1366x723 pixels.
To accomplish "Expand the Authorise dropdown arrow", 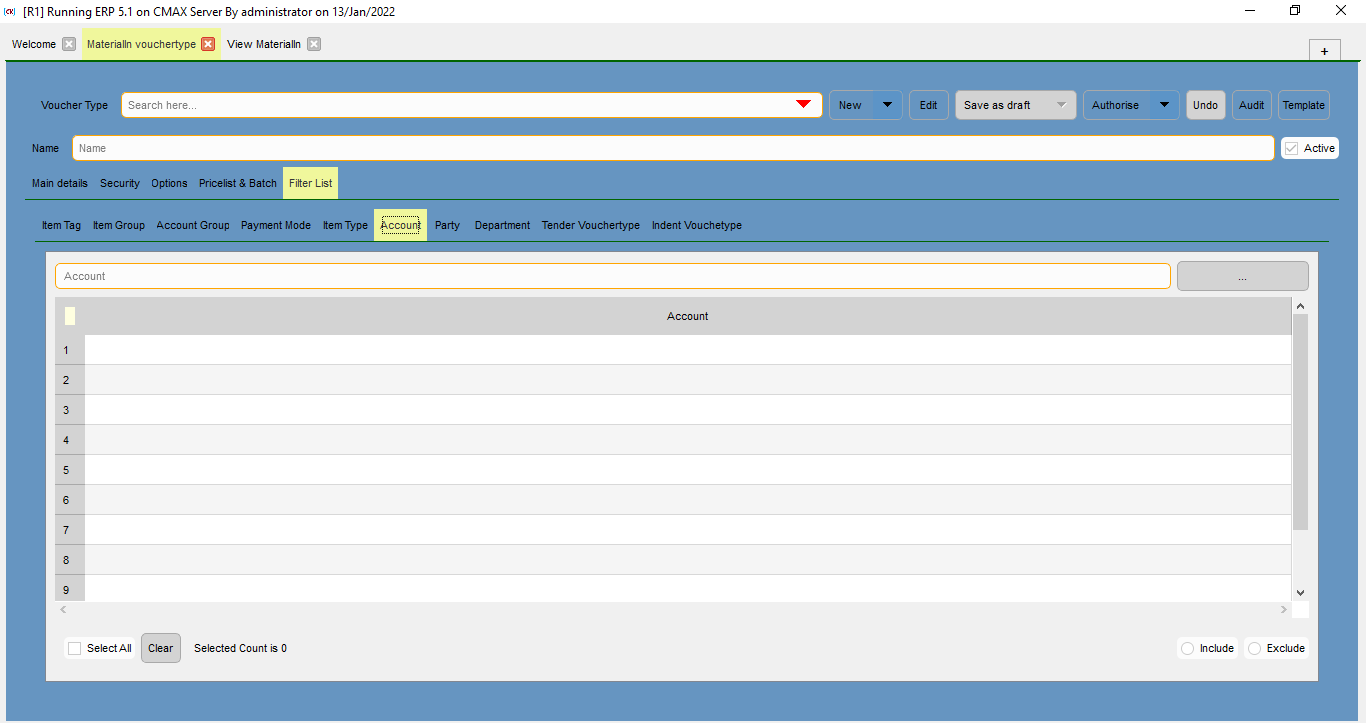I will click(x=1164, y=105).
